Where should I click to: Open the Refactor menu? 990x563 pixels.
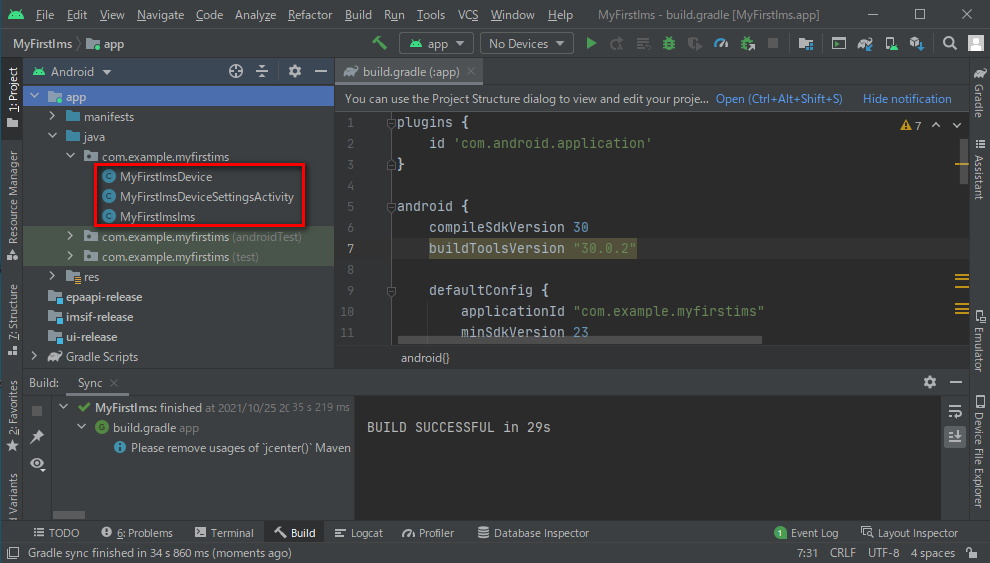click(309, 15)
